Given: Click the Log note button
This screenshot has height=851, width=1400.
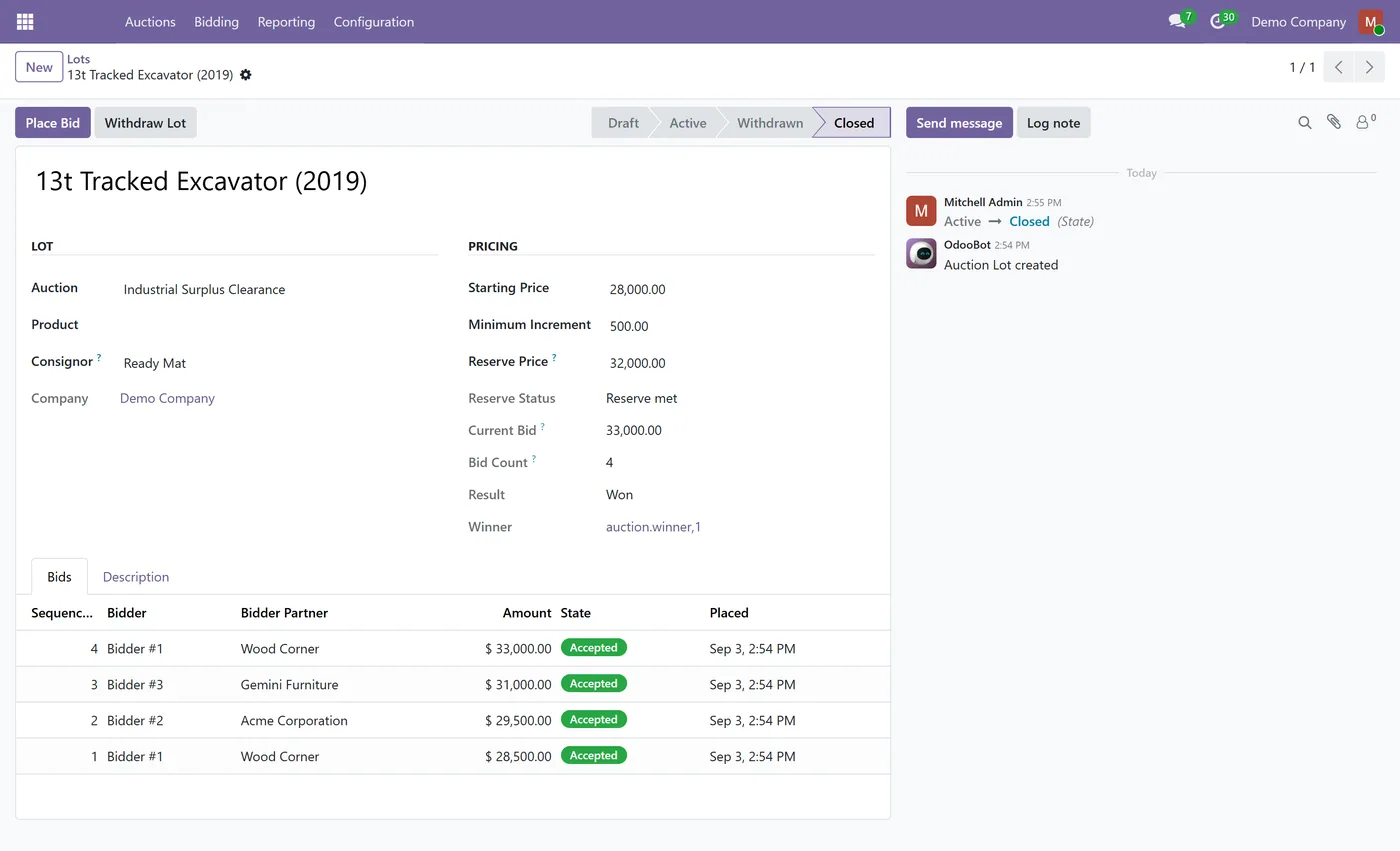Looking at the screenshot, I should 1054,123.
